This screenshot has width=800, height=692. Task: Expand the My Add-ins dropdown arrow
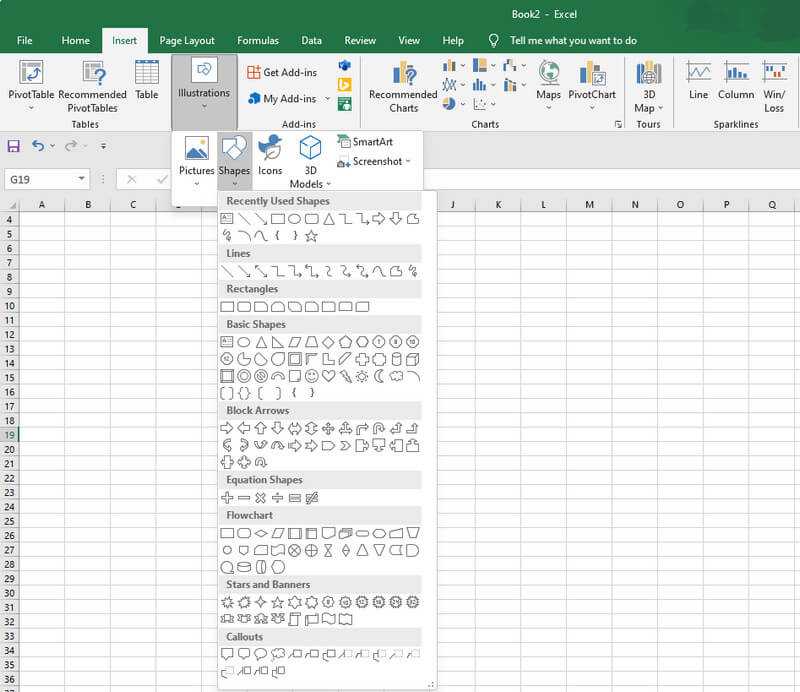point(327,99)
